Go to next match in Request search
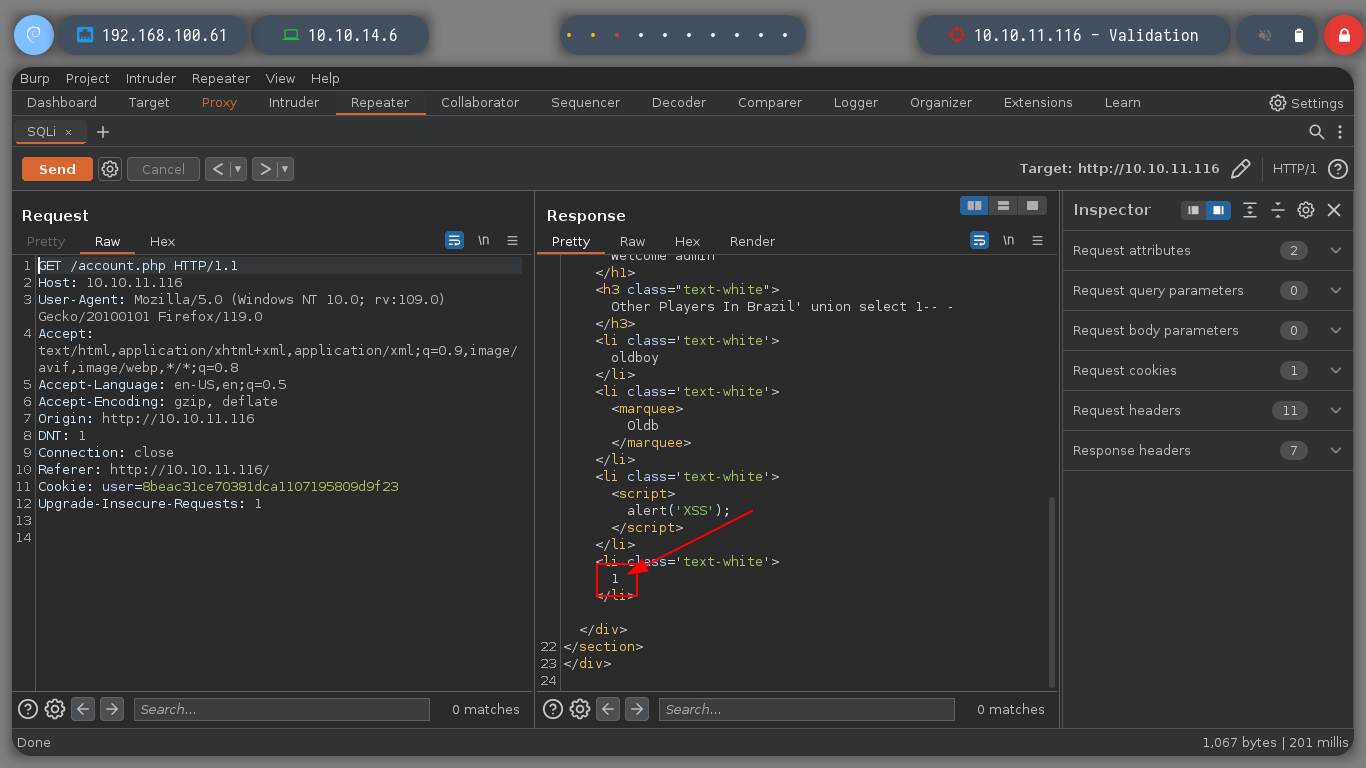Viewport: 1366px width, 768px height. [112, 709]
